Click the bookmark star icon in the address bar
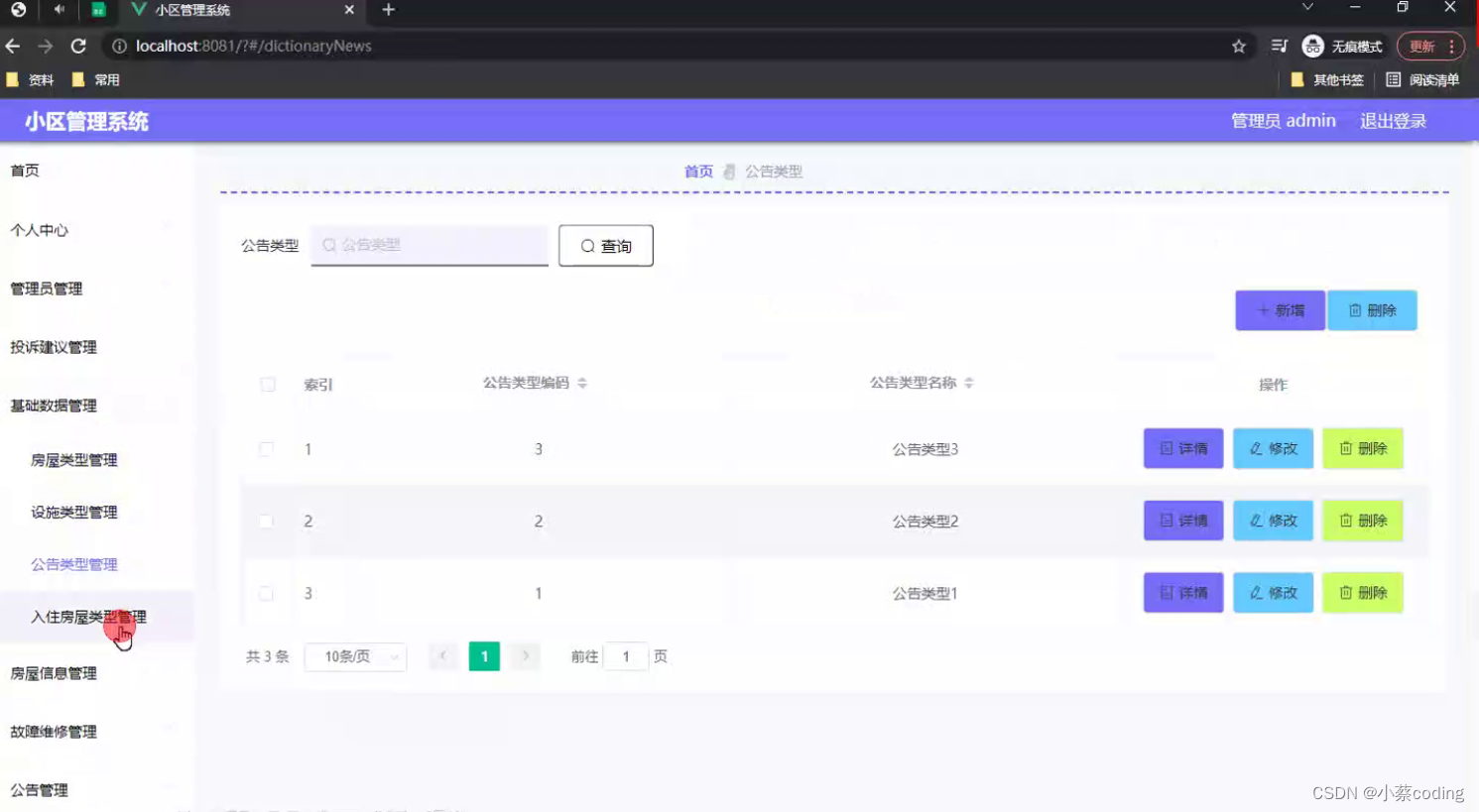This screenshot has width=1479, height=812. 1241,46
